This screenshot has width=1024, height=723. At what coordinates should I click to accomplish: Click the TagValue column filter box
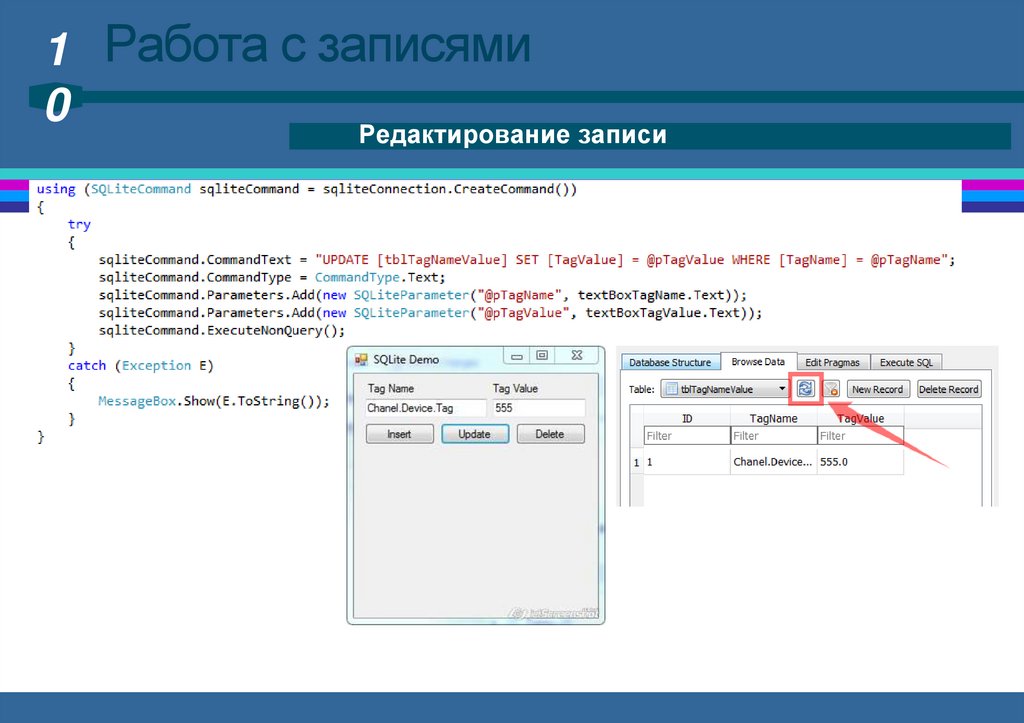point(859,436)
